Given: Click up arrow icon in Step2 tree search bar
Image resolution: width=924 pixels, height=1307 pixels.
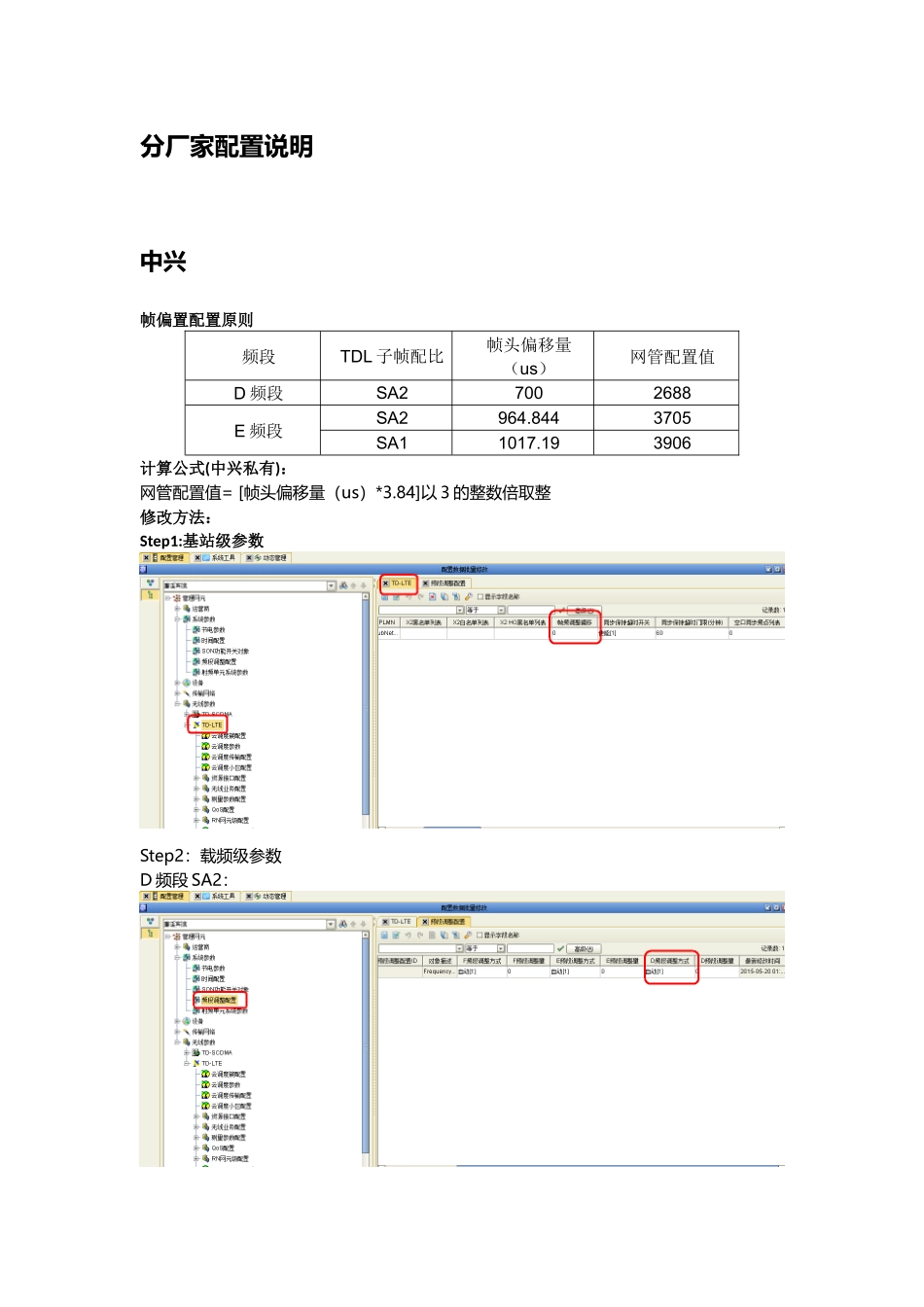Looking at the screenshot, I should tap(353, 924).
